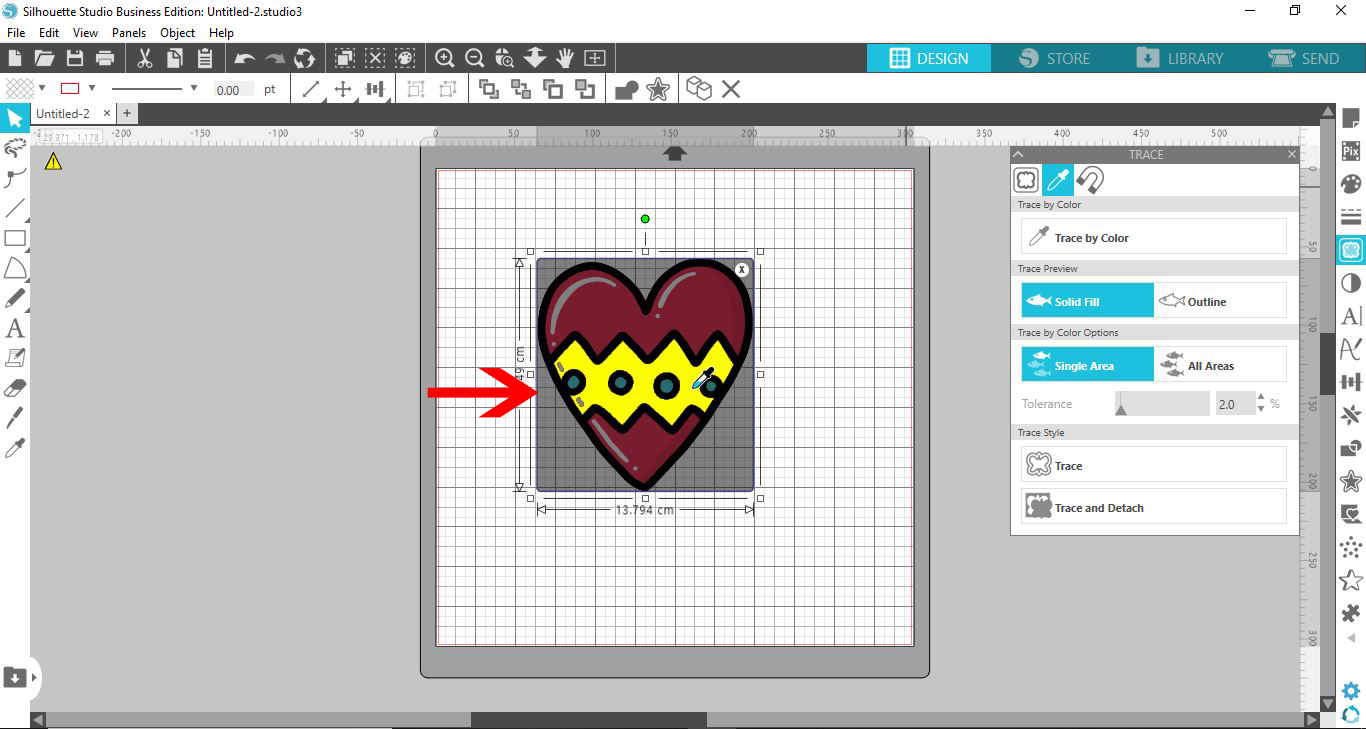Click the Tolerance 2.0 value field

[1234, 404]
